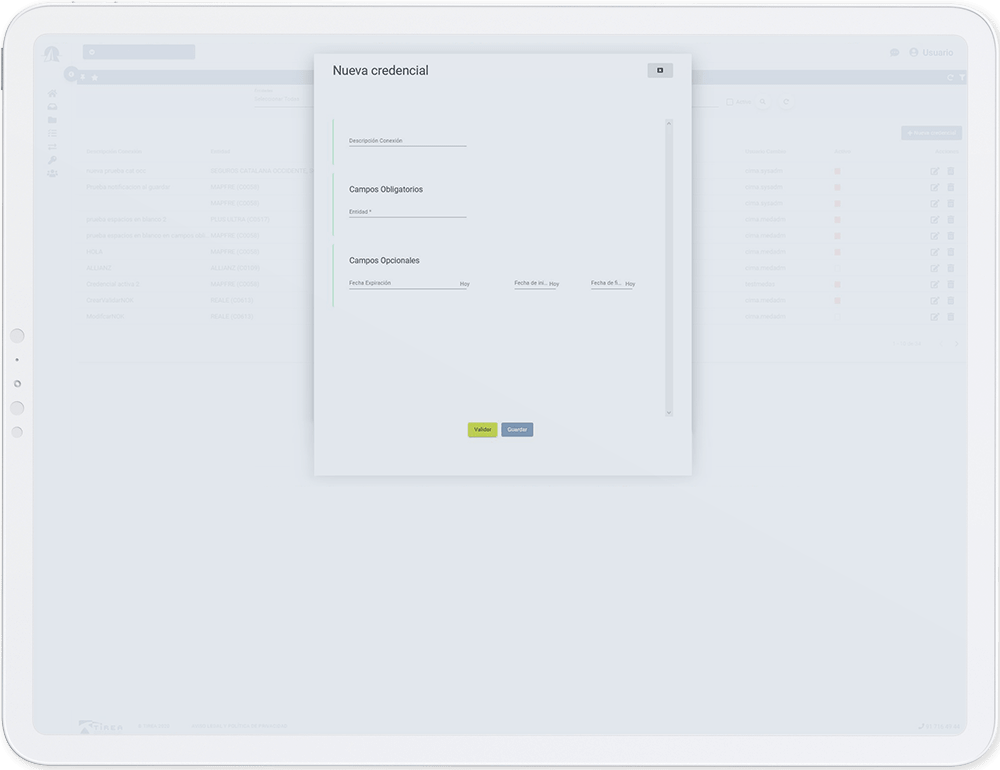The width and height of the screenshot is (1000, 770).
Task: Click the filter funnel icon
Action: pos(962,77)
